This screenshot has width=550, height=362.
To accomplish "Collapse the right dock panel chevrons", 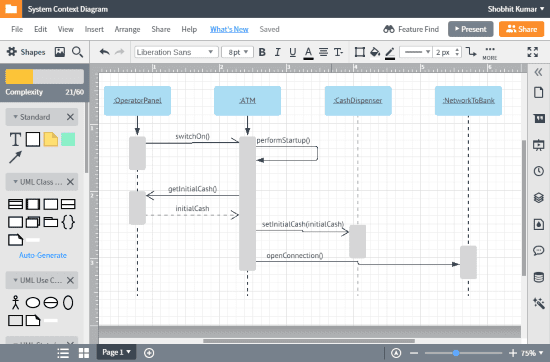I will tap(538, 72).
